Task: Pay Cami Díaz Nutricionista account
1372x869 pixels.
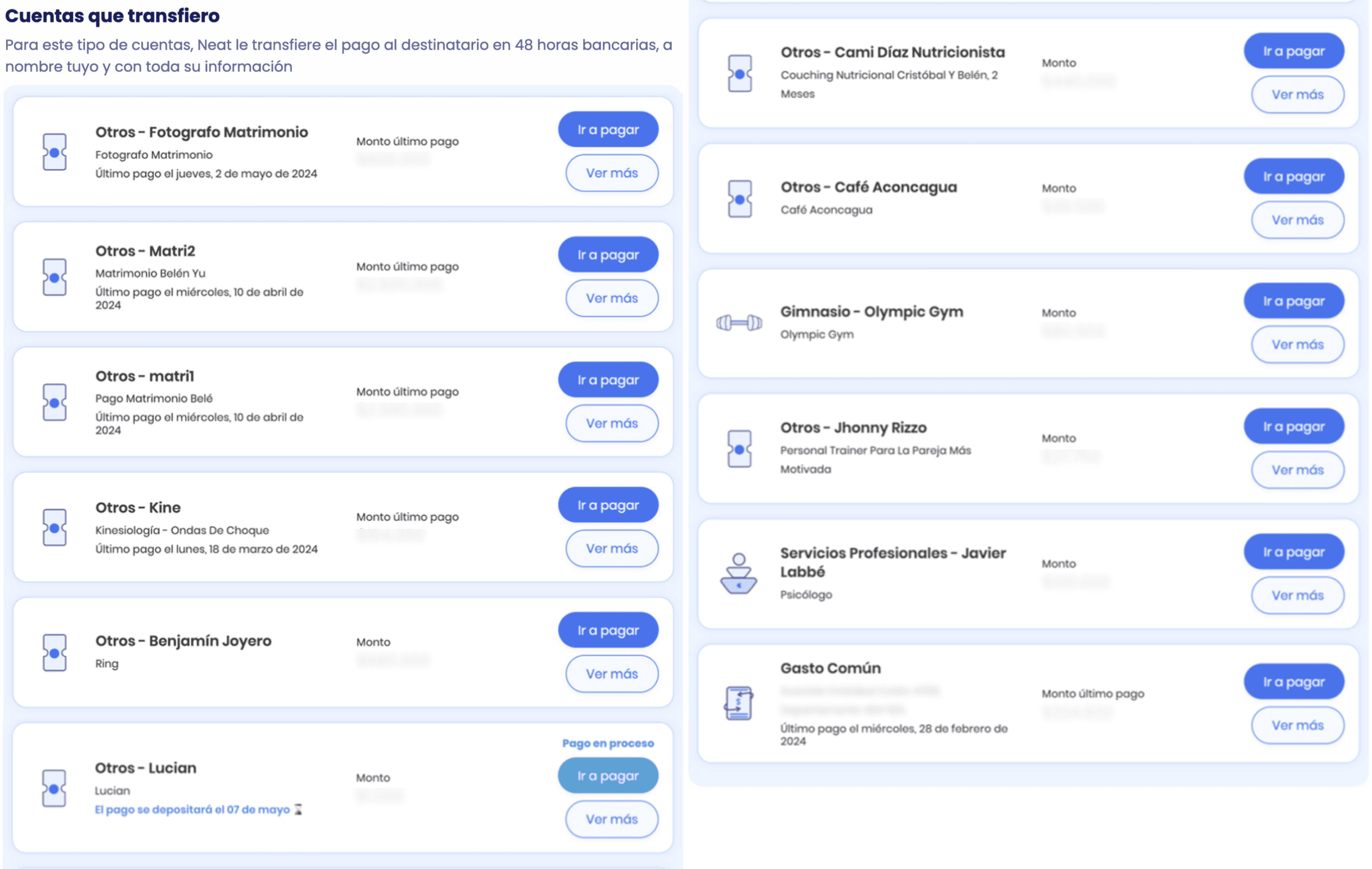Action: tap(1294, 51)
